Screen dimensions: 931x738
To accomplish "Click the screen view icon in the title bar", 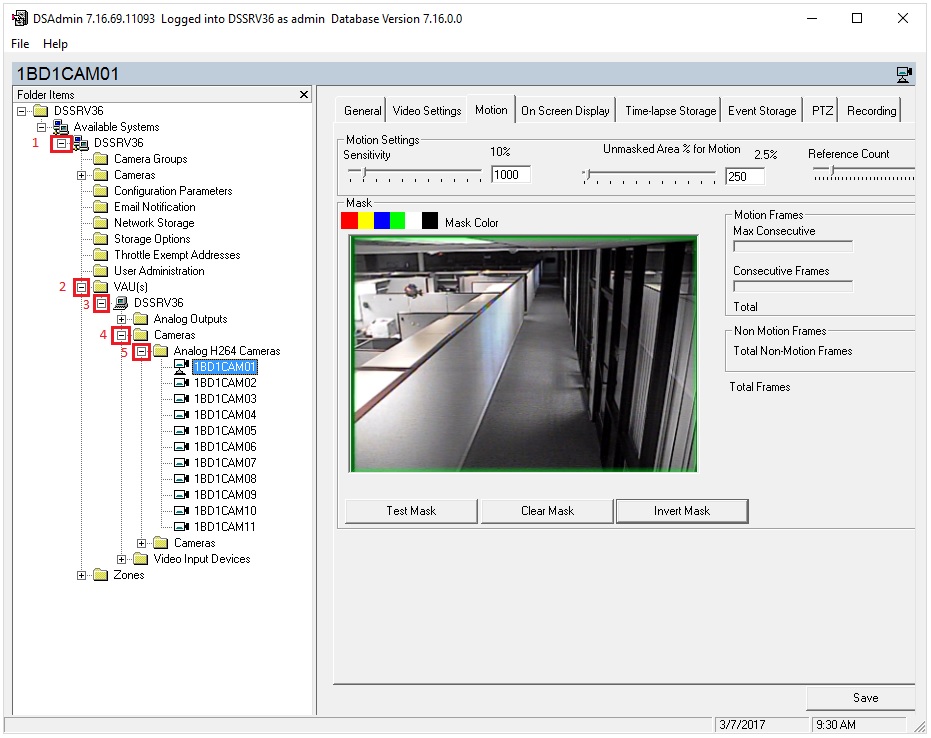I will tap(905, 74).
